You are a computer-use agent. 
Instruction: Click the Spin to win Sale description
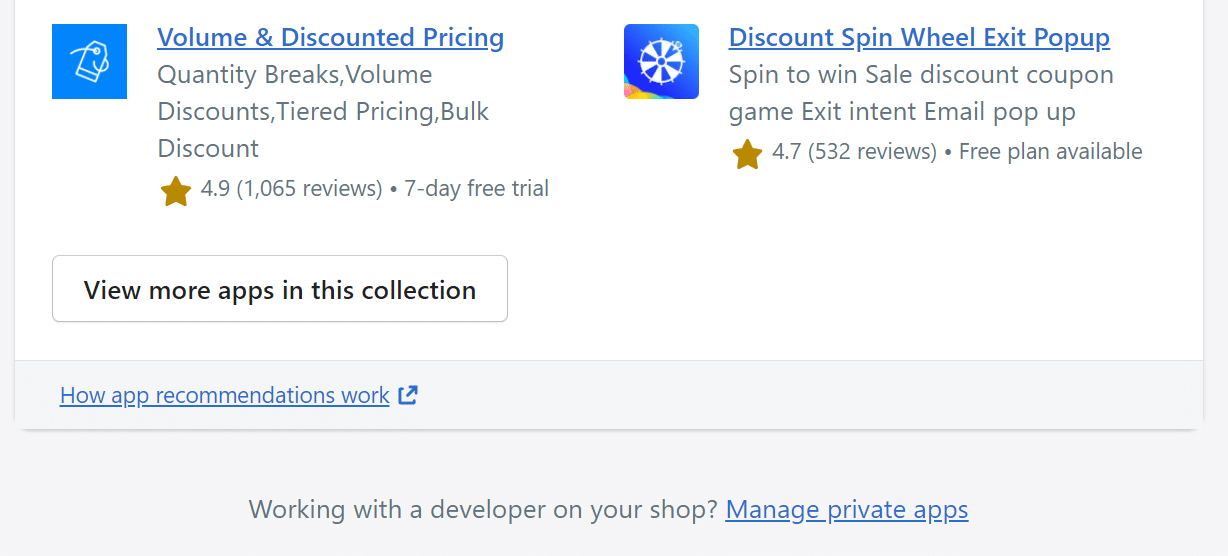921,75
